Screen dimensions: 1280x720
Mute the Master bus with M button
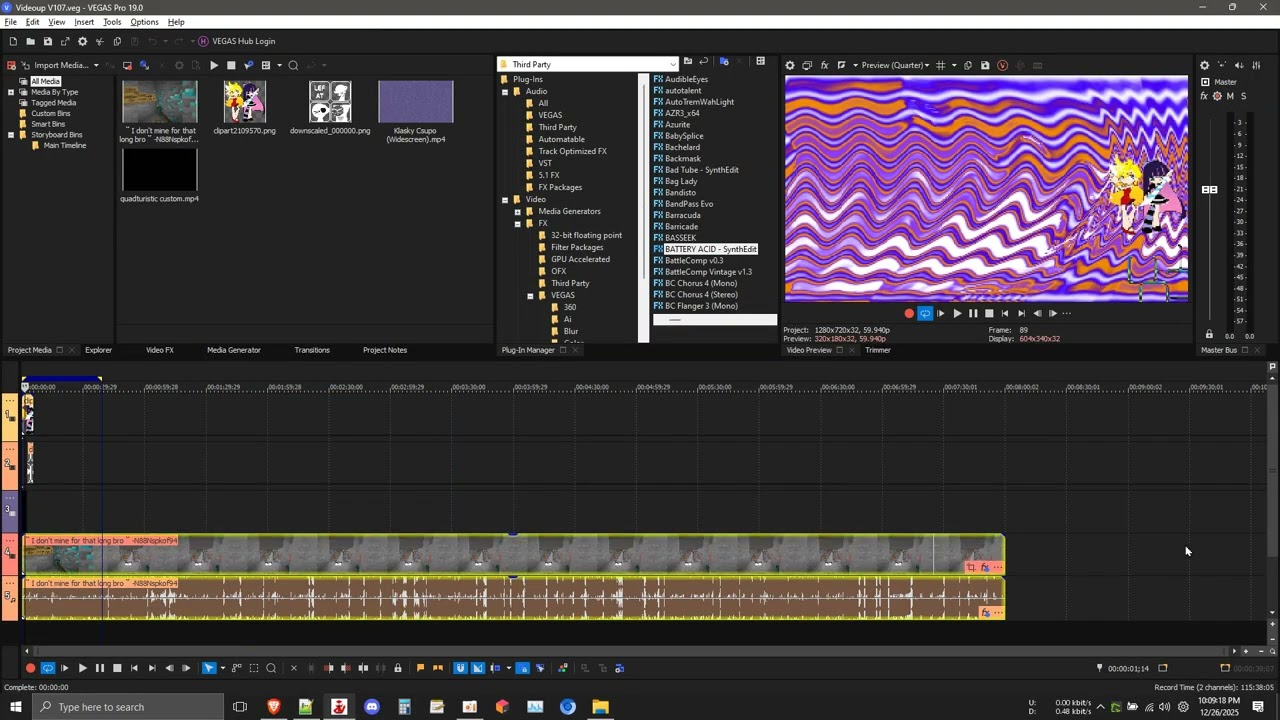click(x=1230, y=96)
